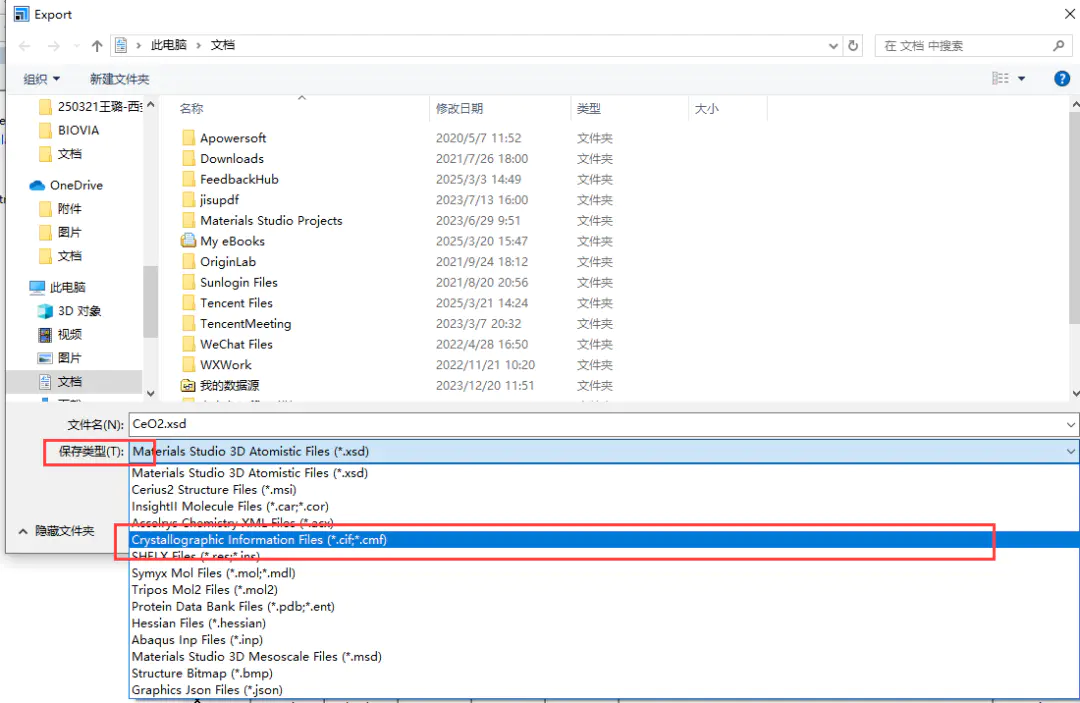This screenshot has width=1080, height=703.
Task: Select the Sunlogin Files folder icon
Action: coord(188,282)
